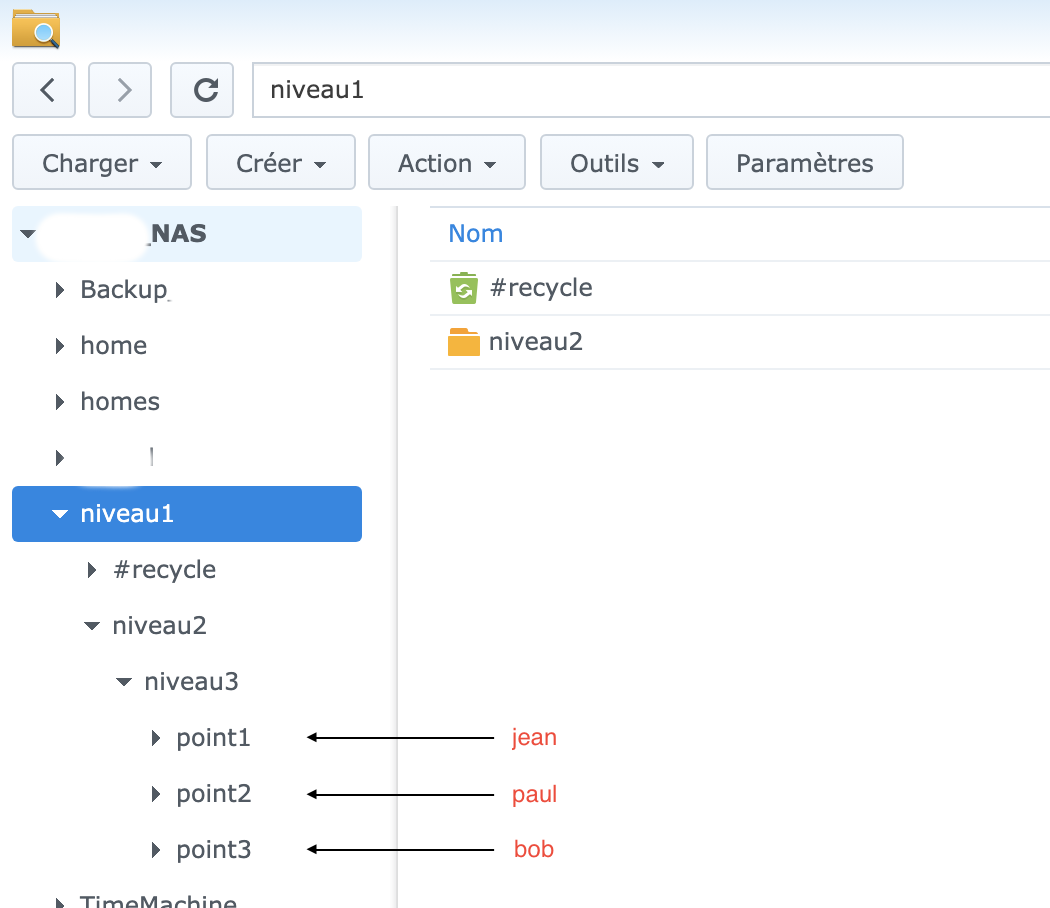Expand the point1 folder arrow
1050x908 pixels.
[155, 738]
